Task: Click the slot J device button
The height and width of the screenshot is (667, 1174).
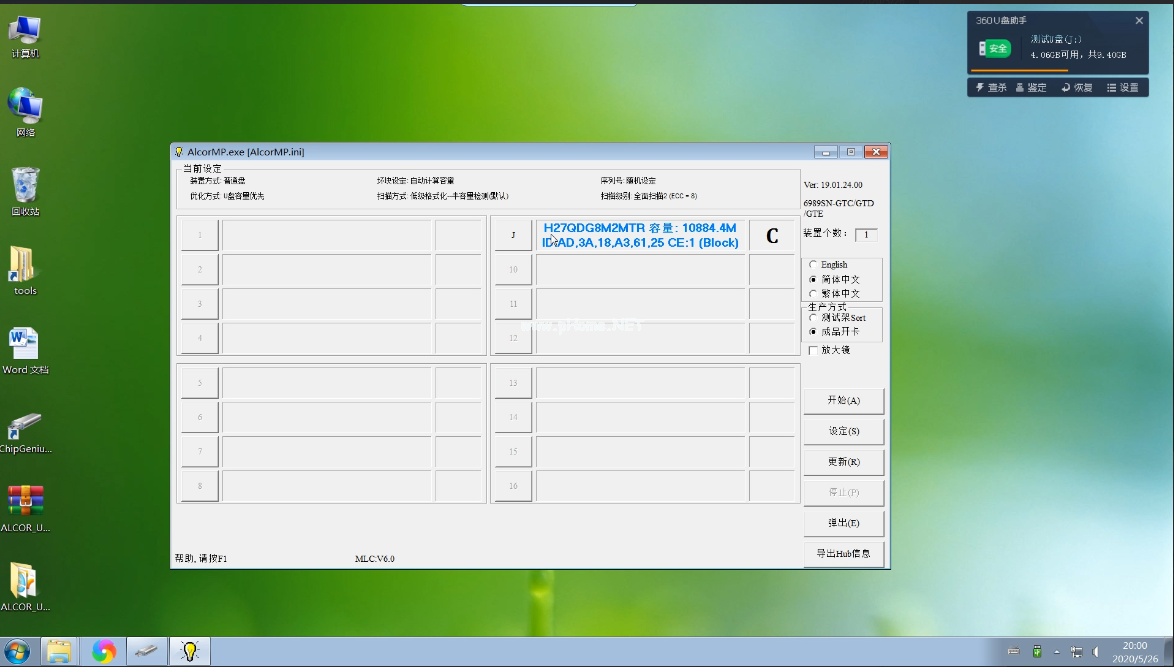Action: [x=513, y=236]
